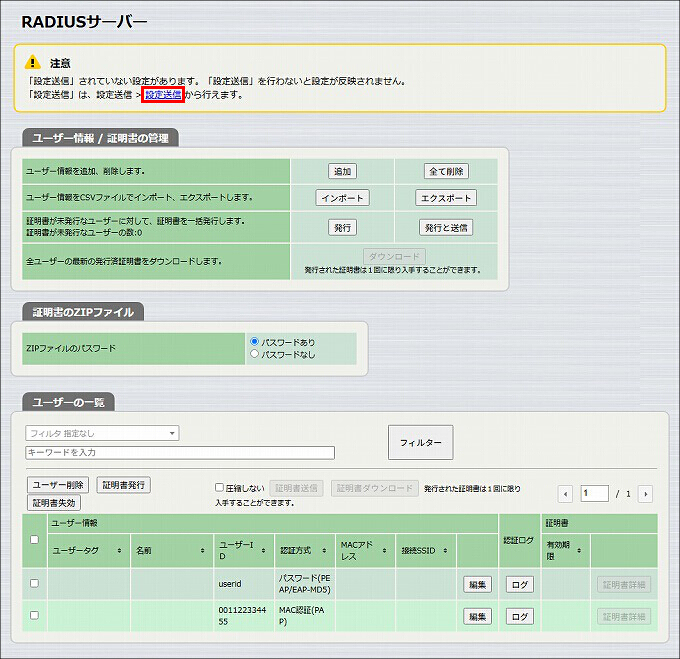The height and width of the screenshot is (659, 680).
Task: Click the 証明書発行 button
Action: point(124,485)
